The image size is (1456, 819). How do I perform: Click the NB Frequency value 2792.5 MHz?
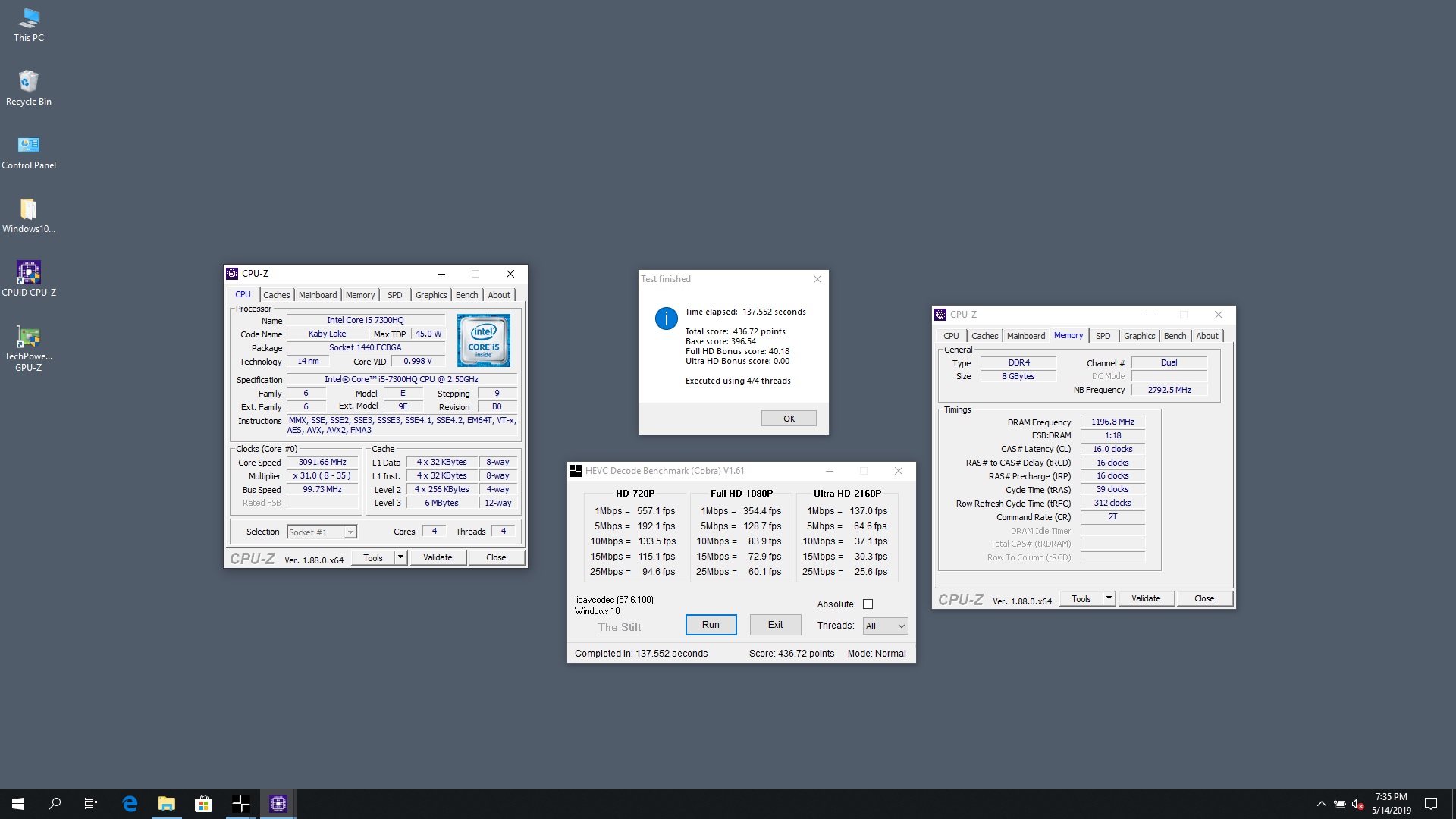pyautogui.click(x=1169, y=390)
